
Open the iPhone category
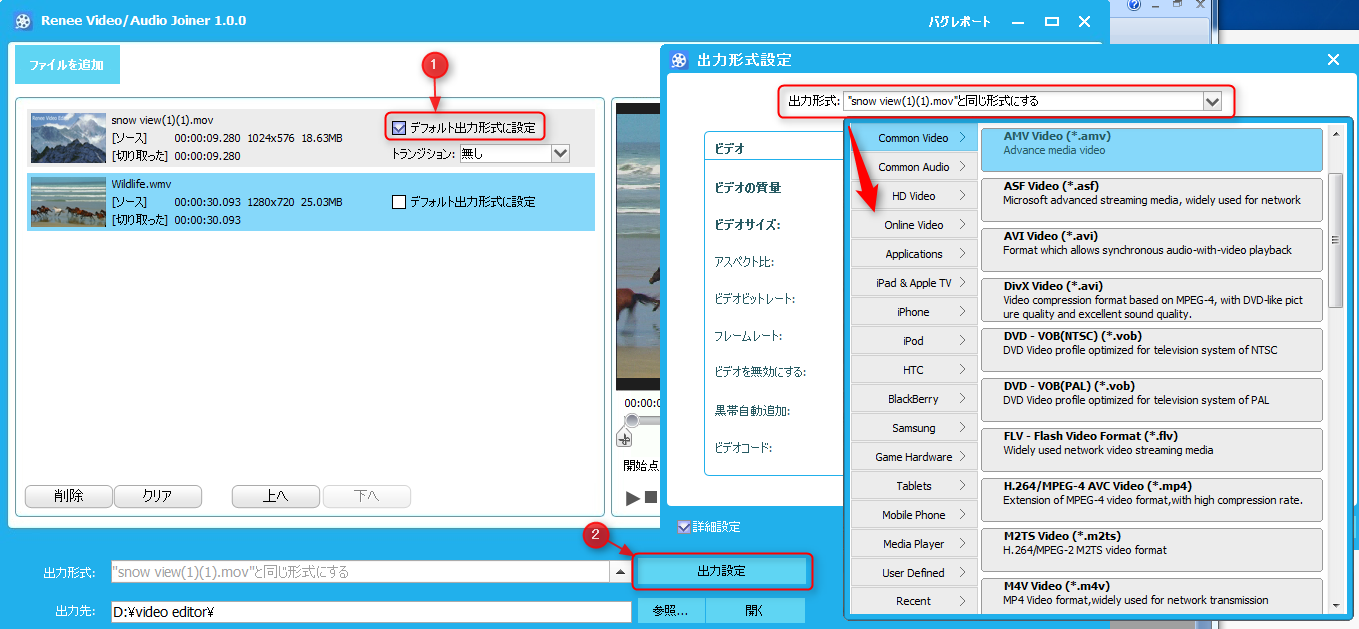tap(914, 312)
